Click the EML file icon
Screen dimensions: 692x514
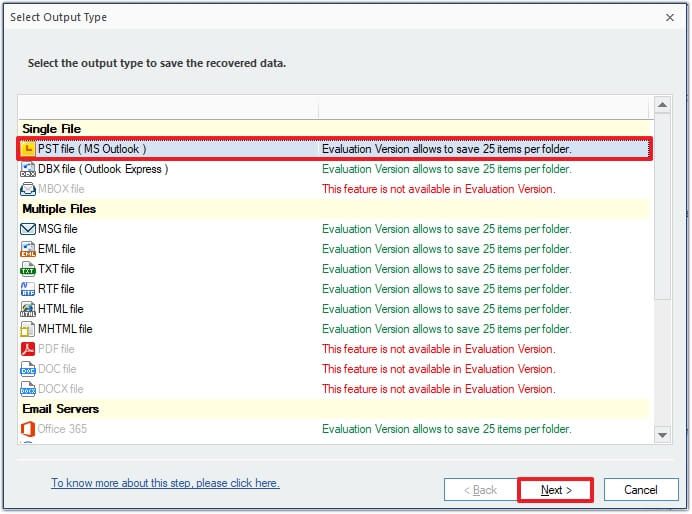coord(28,249)
